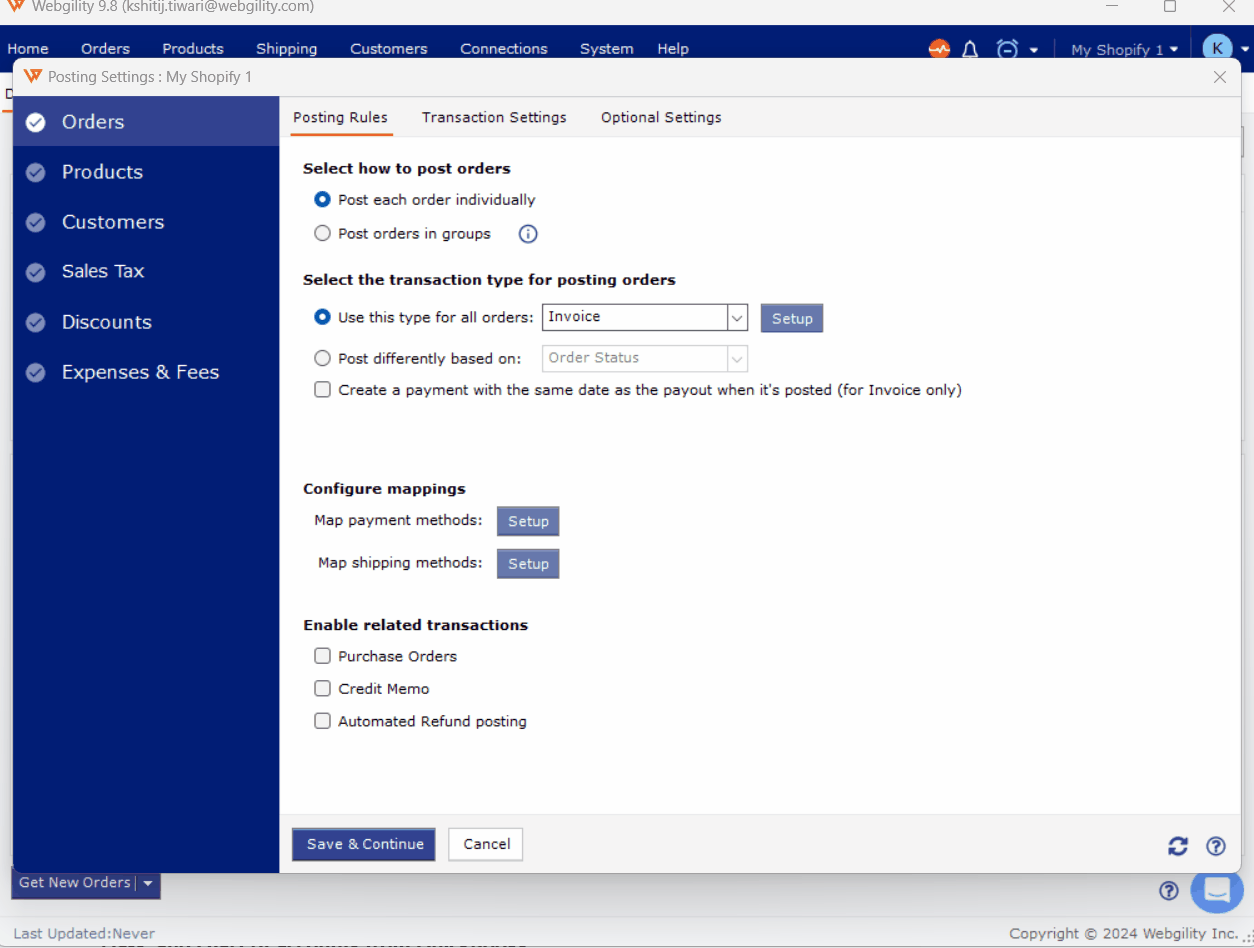
Task: Open the Invoice transaction type dropdown
Action: (x=737, y=317)
